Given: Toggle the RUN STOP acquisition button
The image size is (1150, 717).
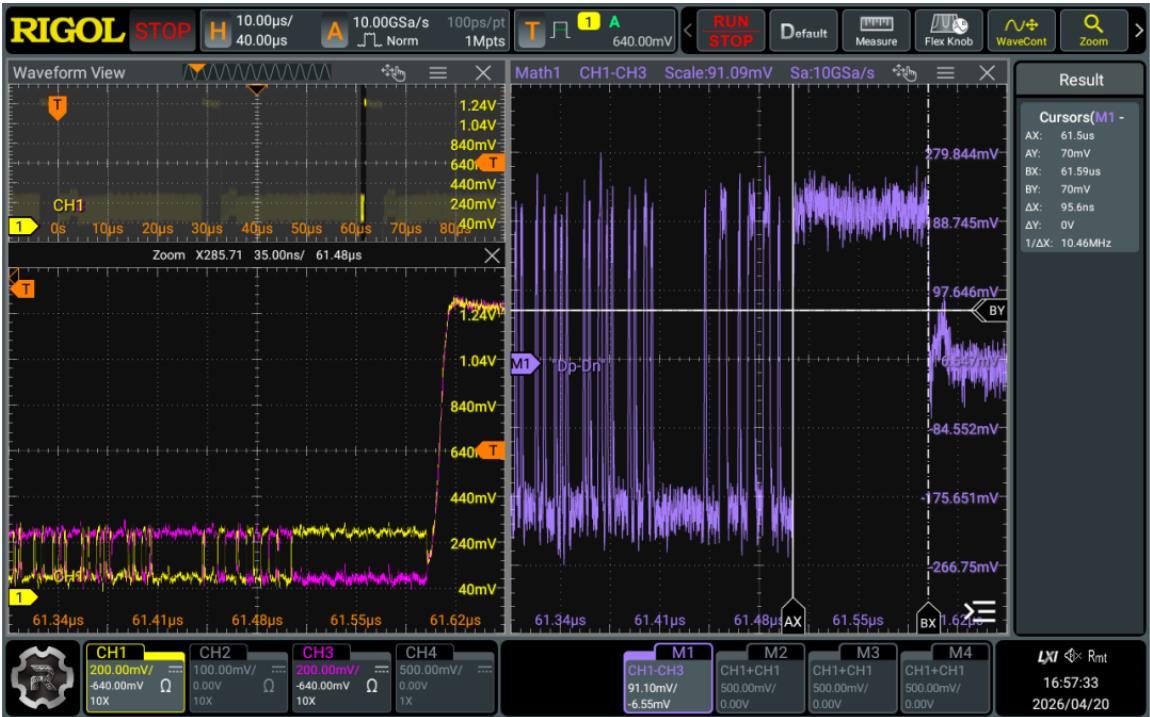Looking at the screenshot, I should [730, 31].
